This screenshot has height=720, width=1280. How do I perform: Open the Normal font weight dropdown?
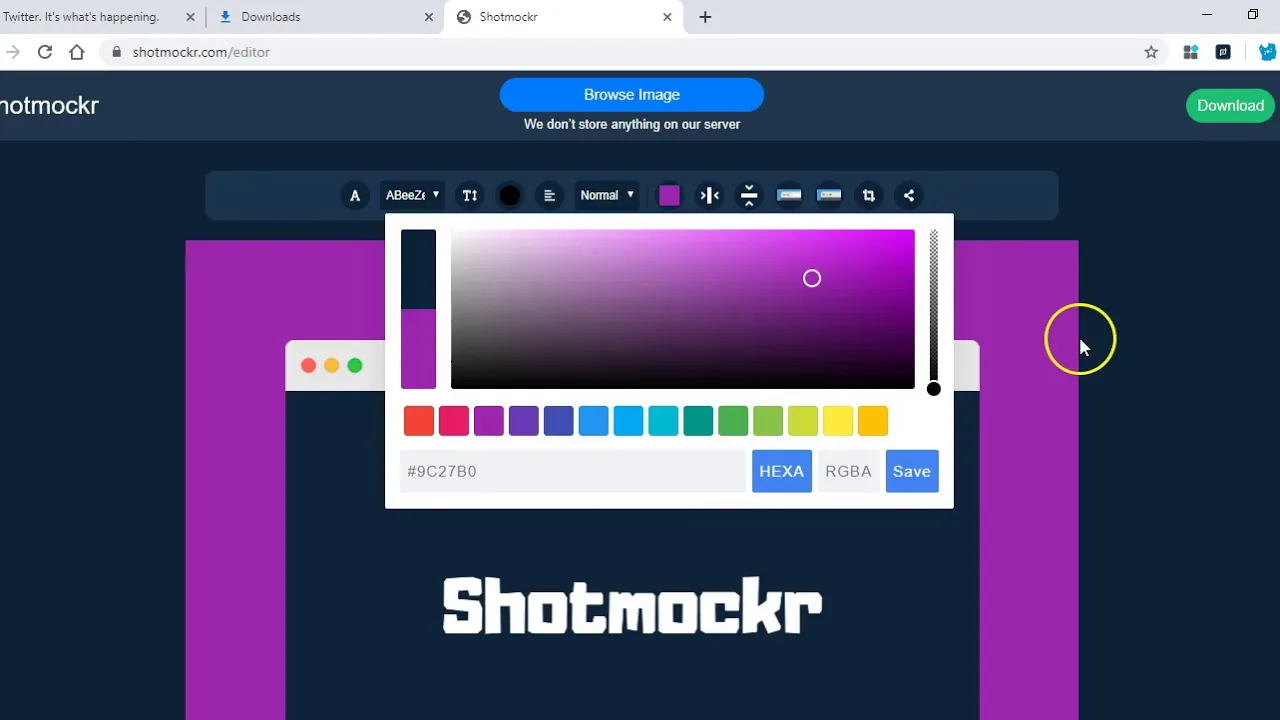coord(607,195)
